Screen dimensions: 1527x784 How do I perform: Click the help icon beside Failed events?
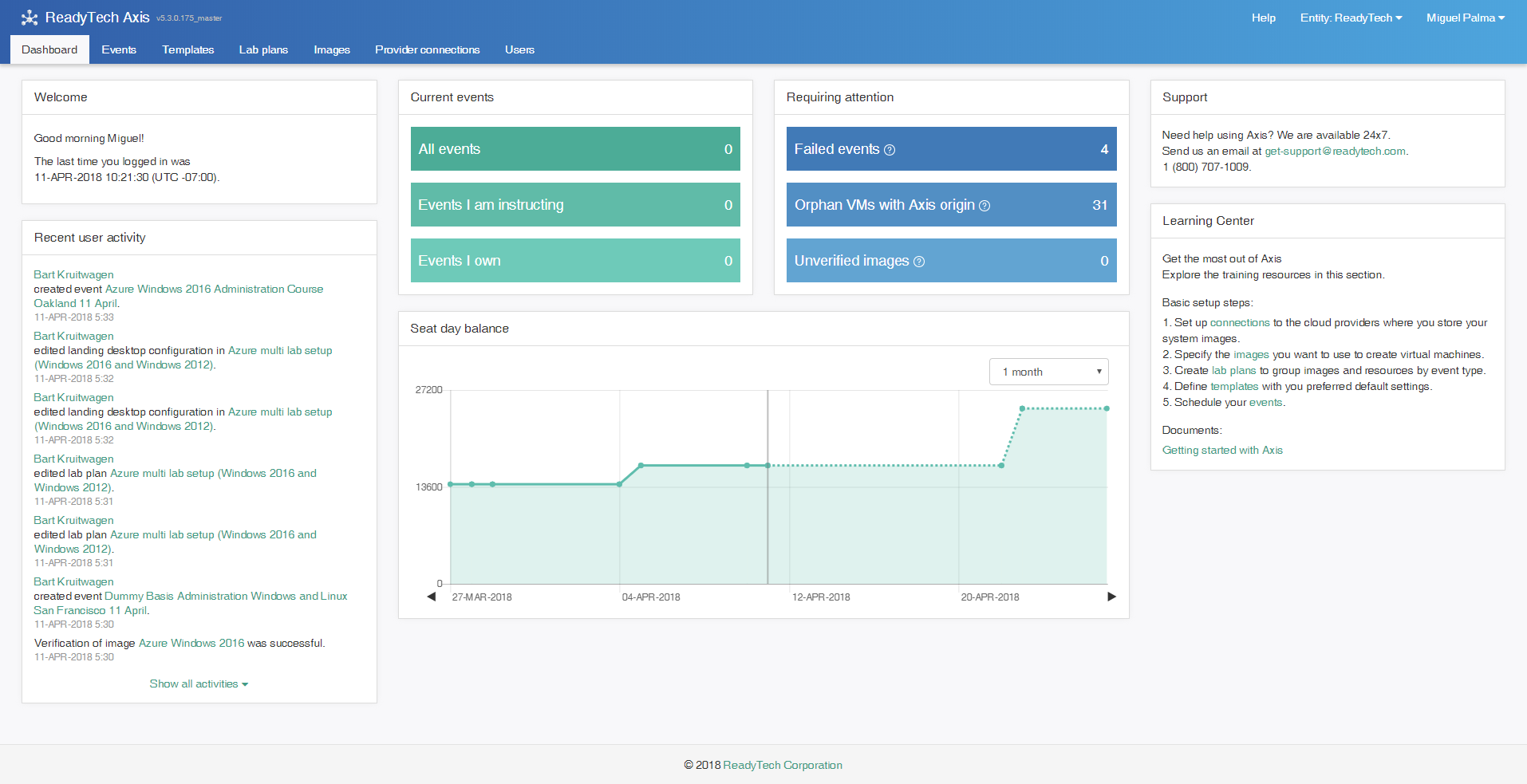point(890,150)
